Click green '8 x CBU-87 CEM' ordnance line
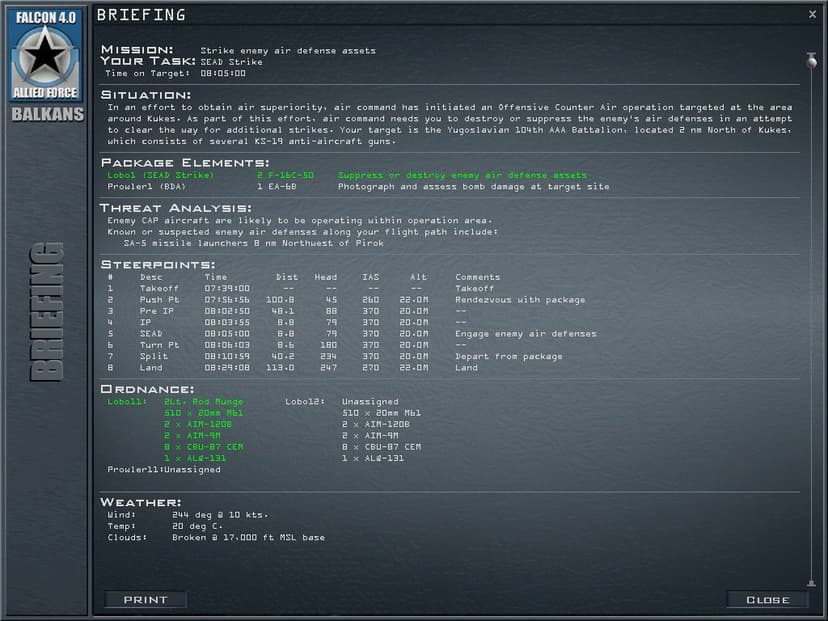Viewport: 828px width, 621px height. pyautogui.click(x=203, y=447)
